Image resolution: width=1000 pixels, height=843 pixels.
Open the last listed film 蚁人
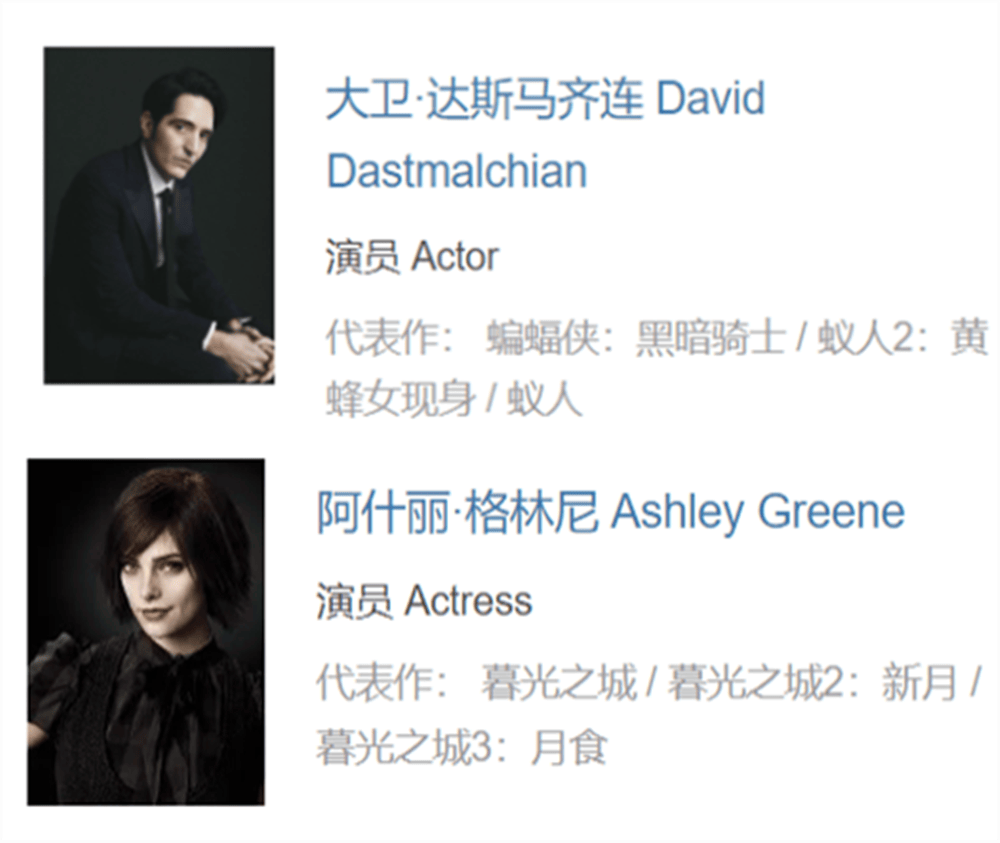544,400
